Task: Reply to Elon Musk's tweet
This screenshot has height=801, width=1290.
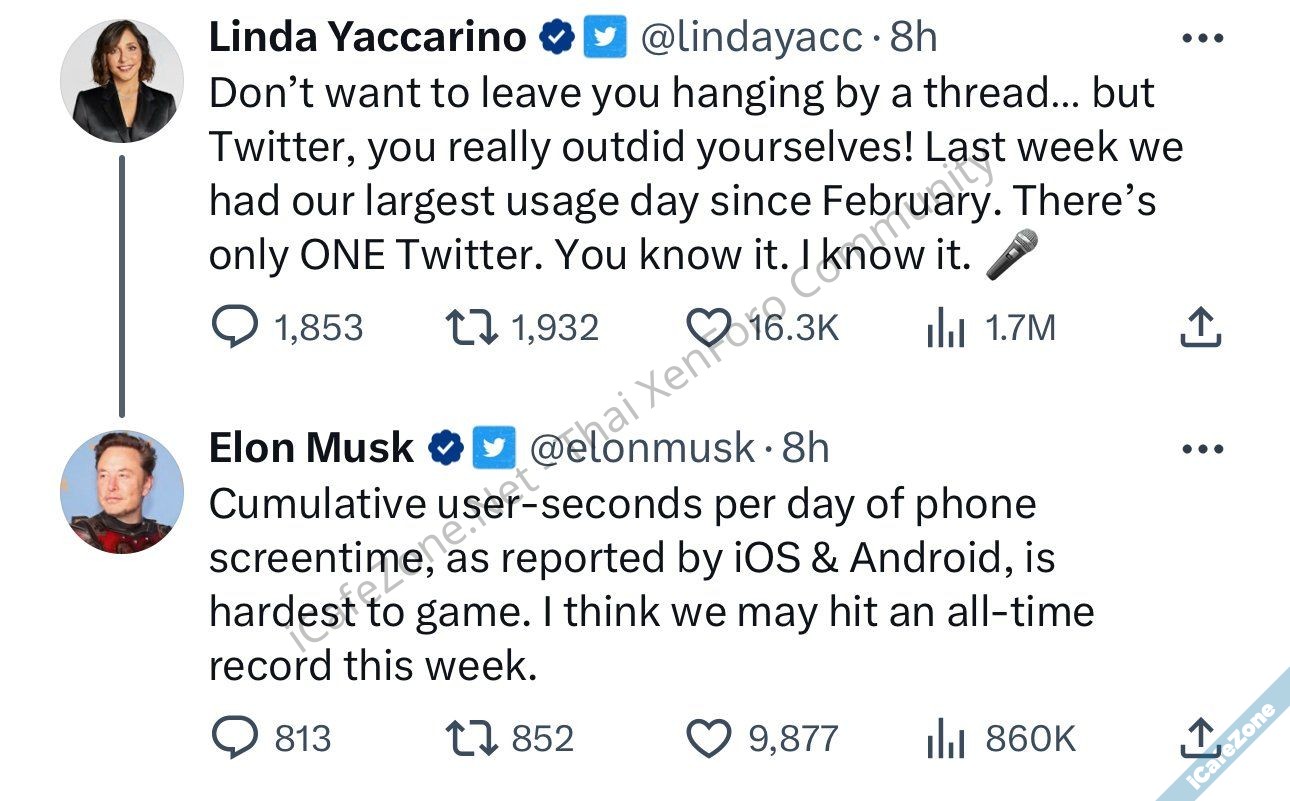Action: 236,739
